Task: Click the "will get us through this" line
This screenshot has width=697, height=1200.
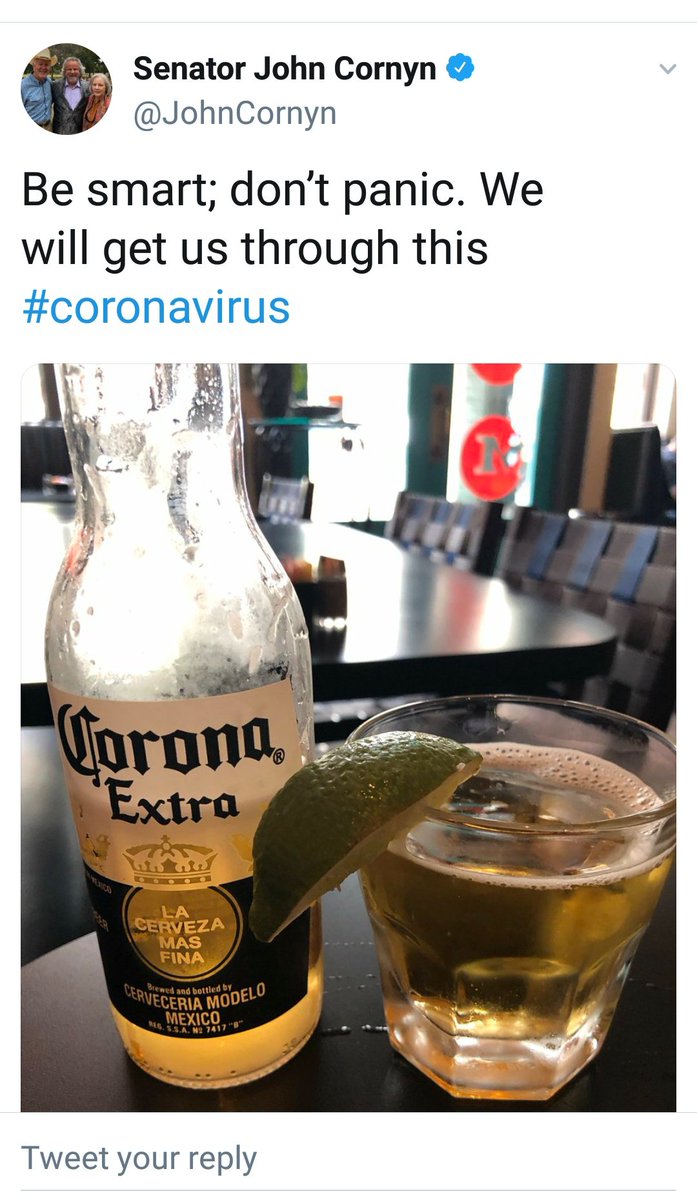Action: point(255,248)
